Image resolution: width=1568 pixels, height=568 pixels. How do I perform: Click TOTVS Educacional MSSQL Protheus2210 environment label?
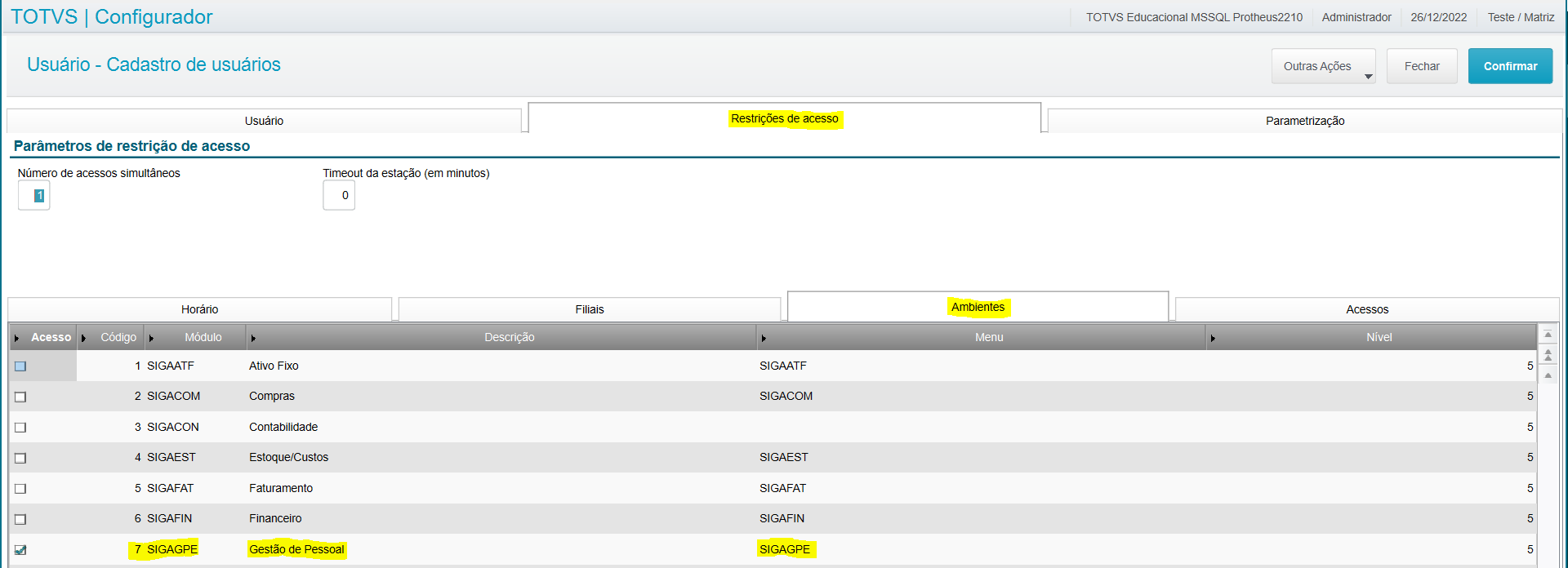tap(1194, 17)
